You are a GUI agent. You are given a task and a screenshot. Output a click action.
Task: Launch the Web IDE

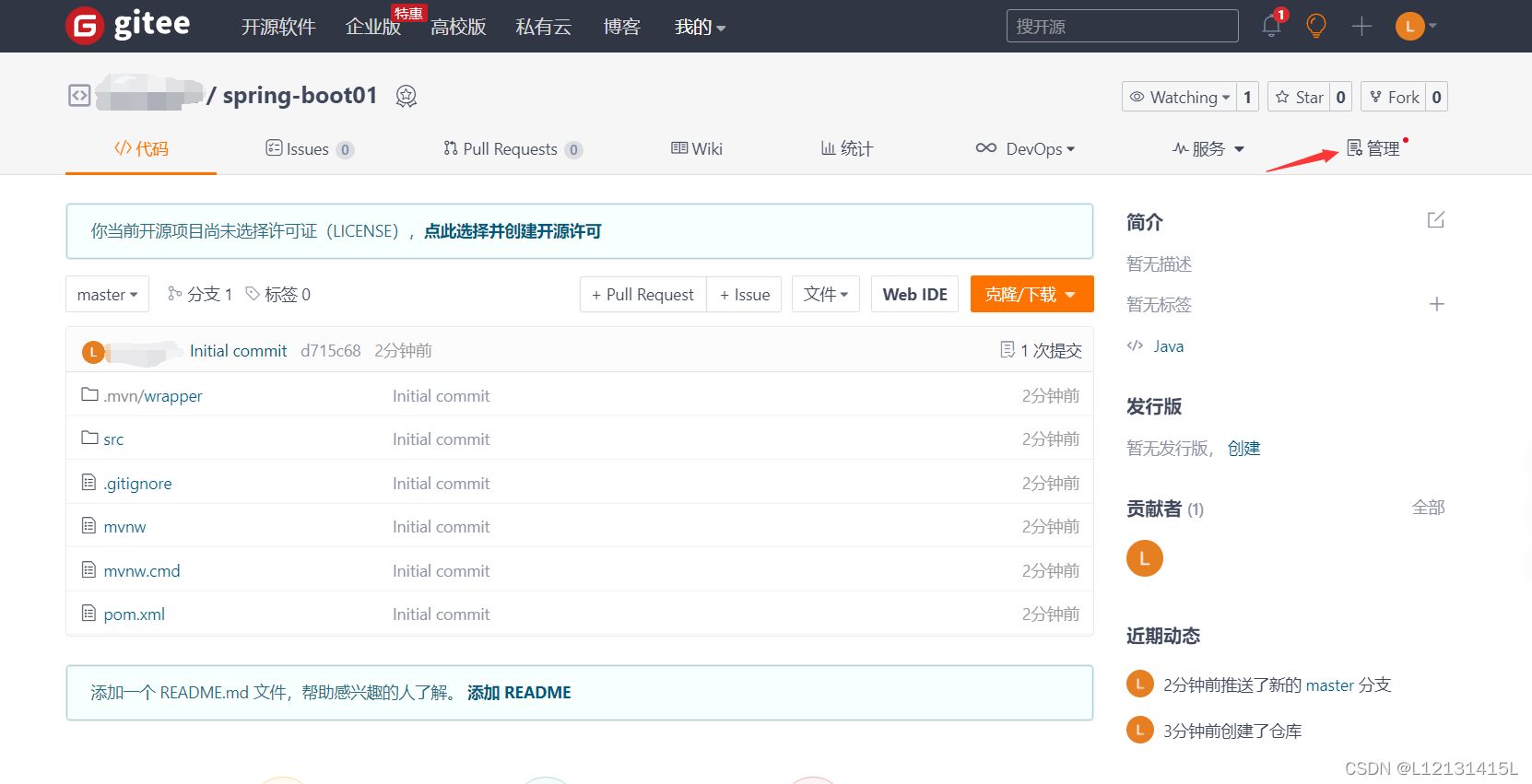point(915,294)
